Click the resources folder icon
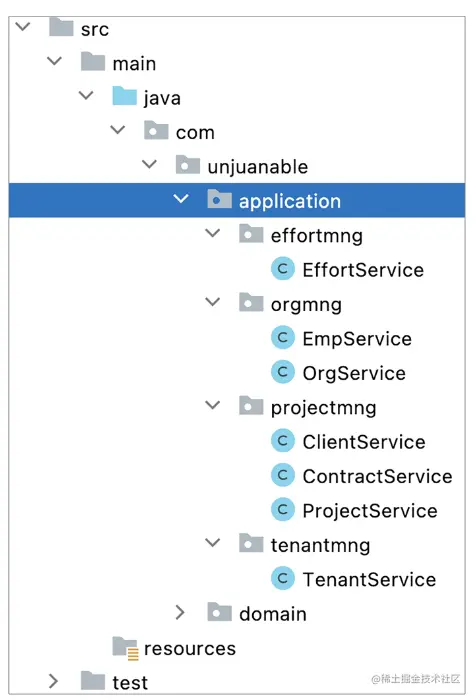This screenshot has height=700, width=476. pyautogui.click(x=125, y=648)
